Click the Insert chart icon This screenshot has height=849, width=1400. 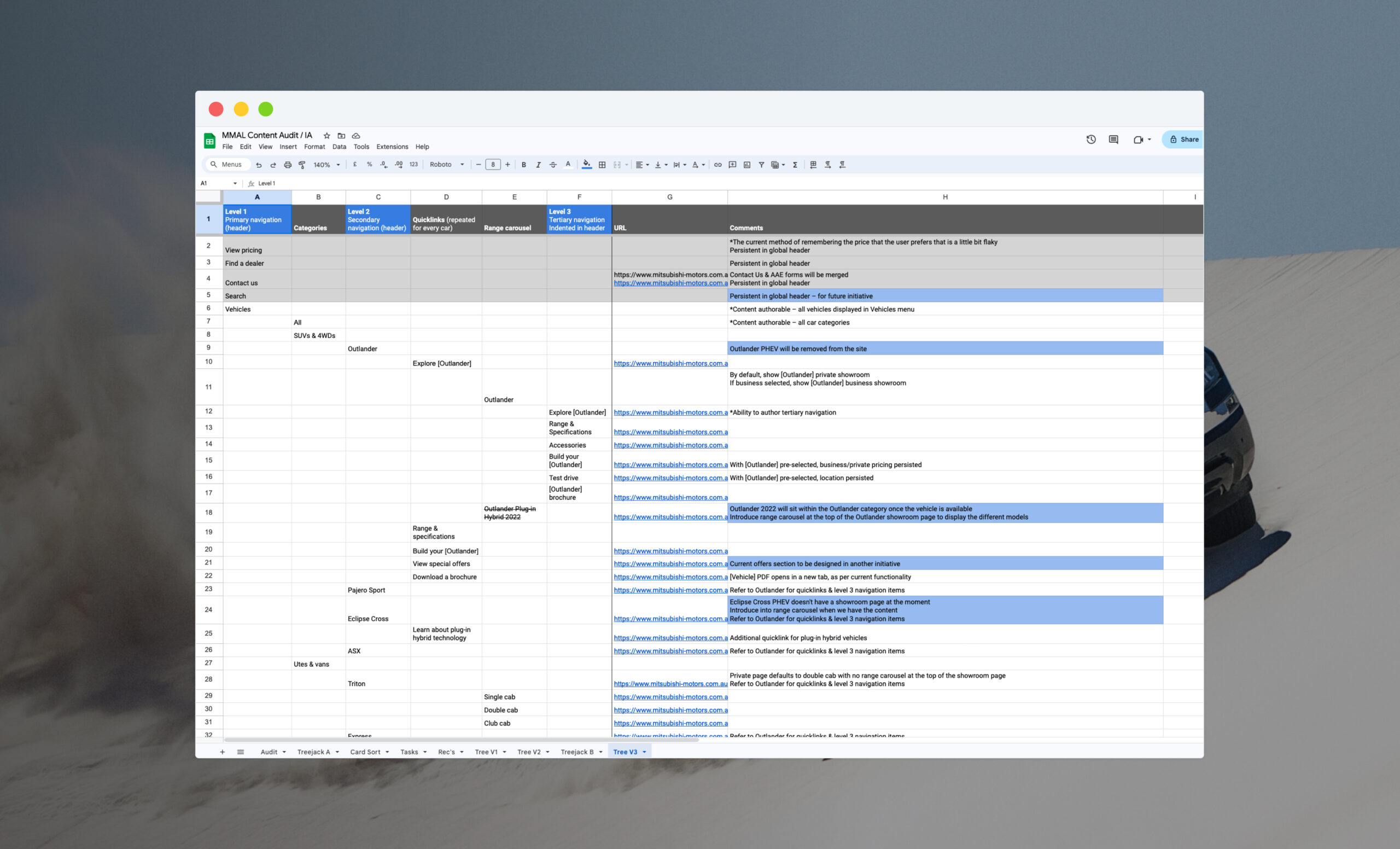click(x=747, y=165)
